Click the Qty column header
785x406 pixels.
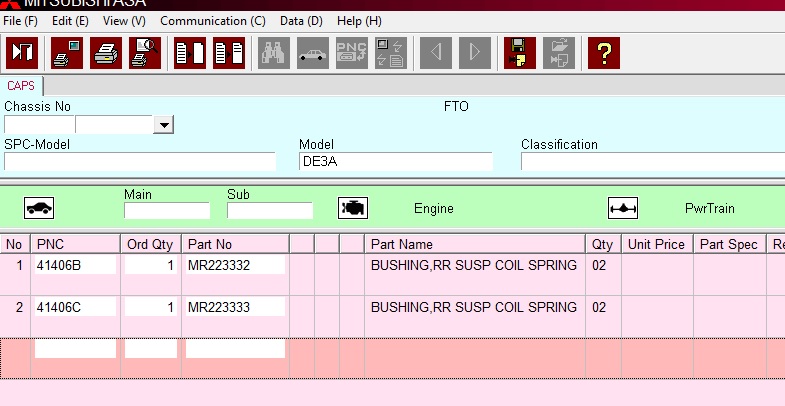603,244
